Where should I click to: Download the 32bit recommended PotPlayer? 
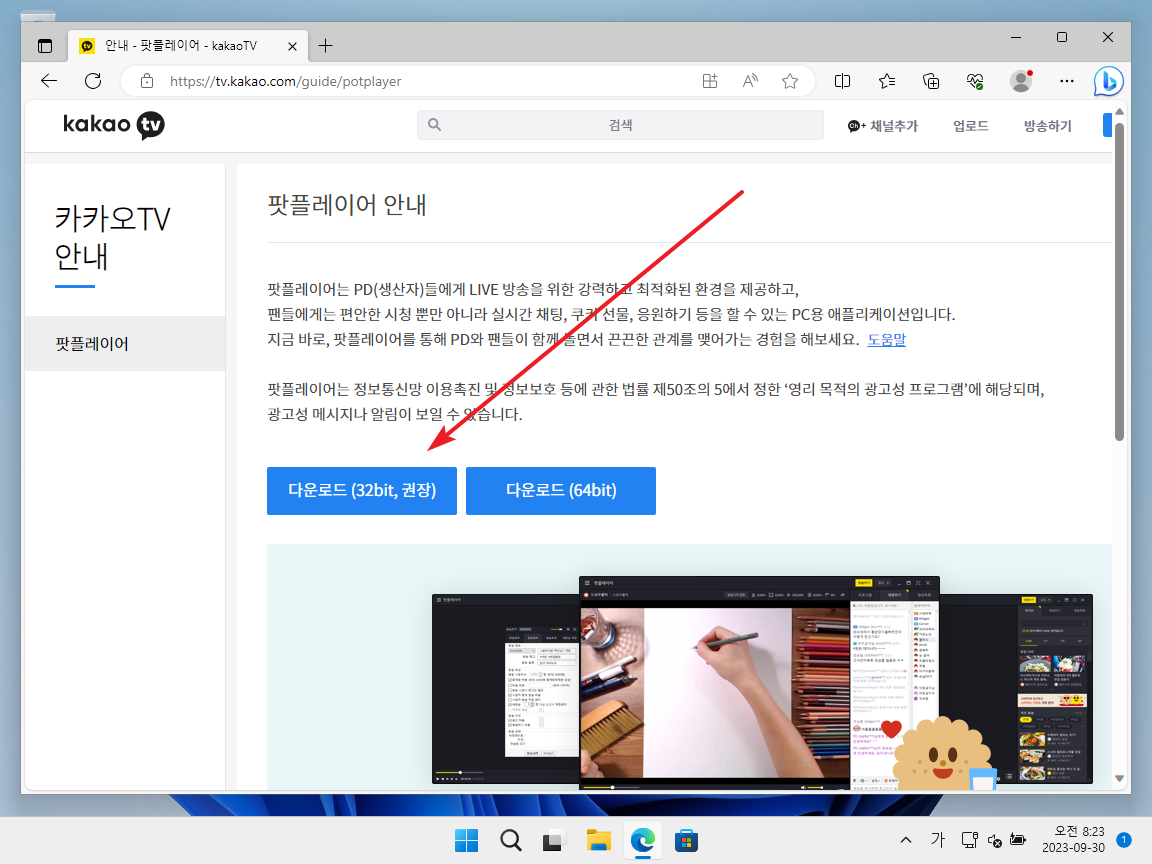pos(361,491)
